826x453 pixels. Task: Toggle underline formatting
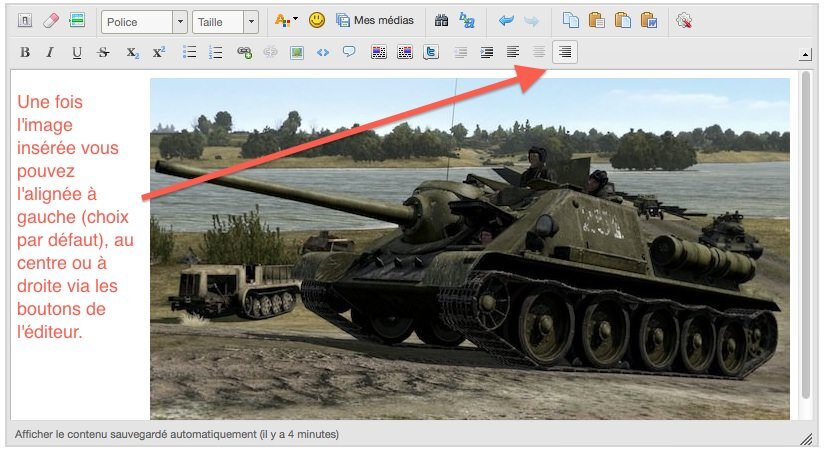(x=77, y=52)
